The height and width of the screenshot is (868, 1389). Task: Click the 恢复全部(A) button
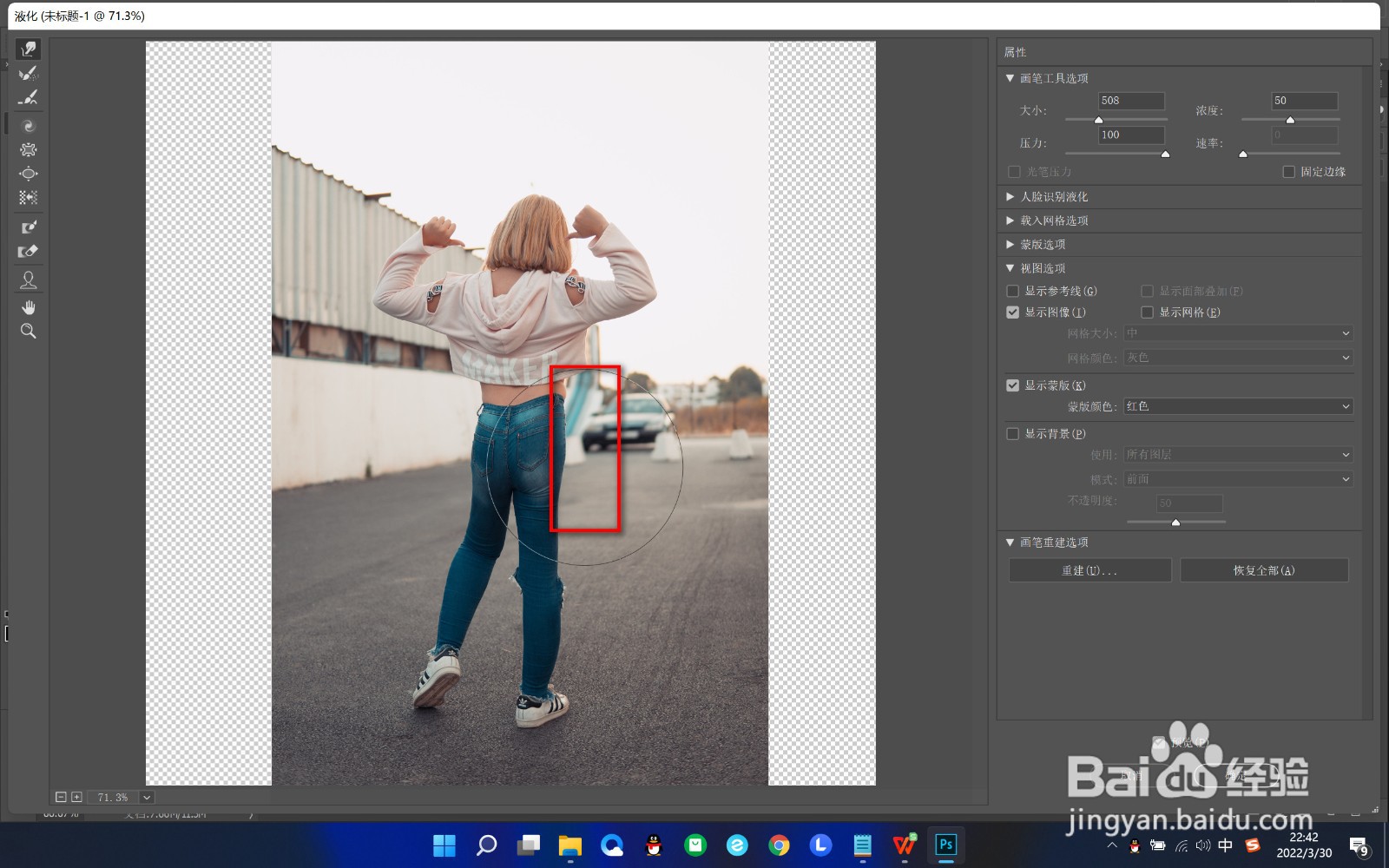click(x=1263, y=570)
